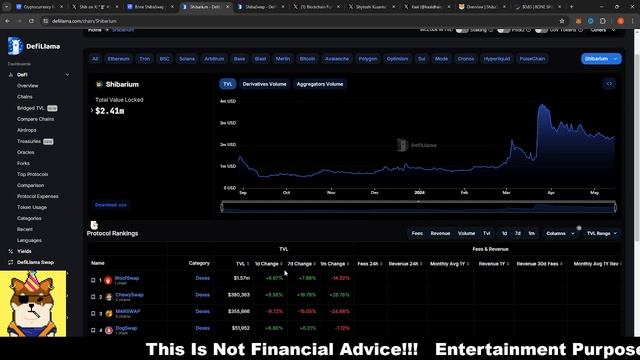Viewport: 640px width, 360px height.
Task: Toggle Staking in Include in TVL
Action: coord(462,30)
